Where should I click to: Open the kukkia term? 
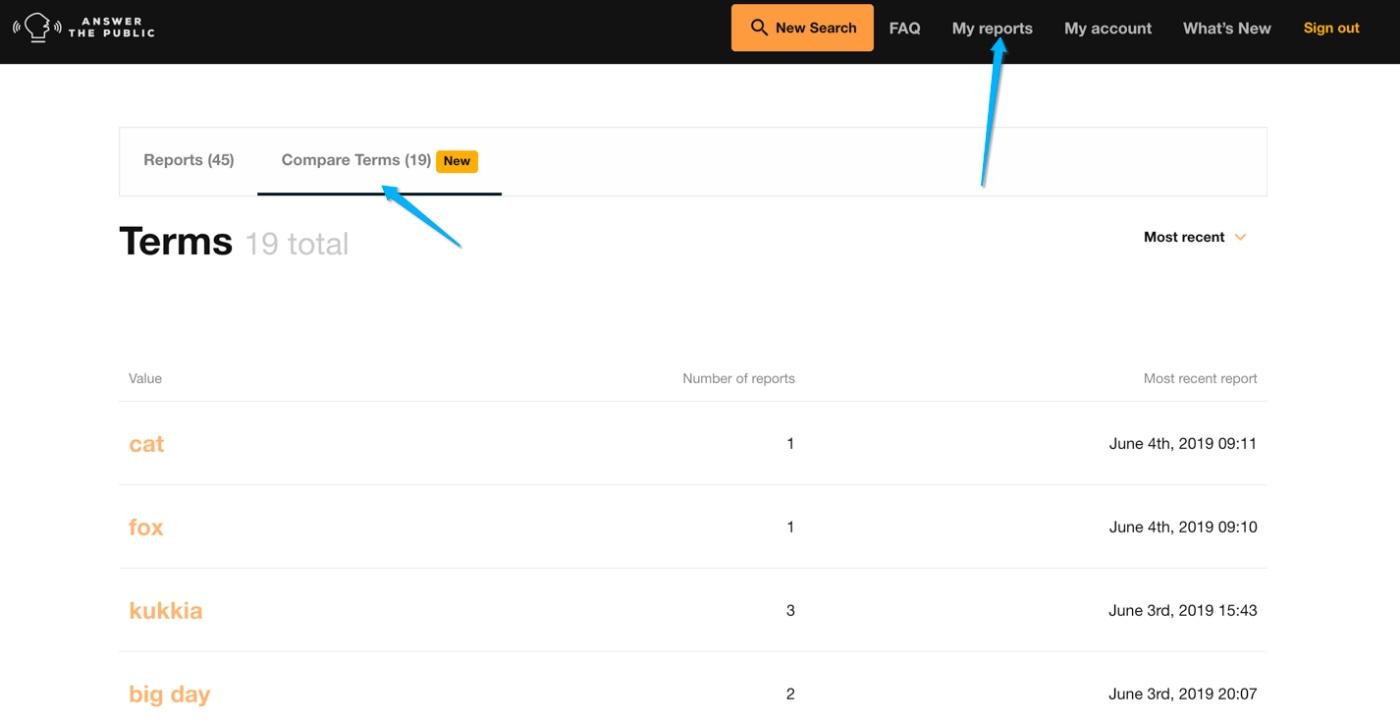tap(165, 610)
